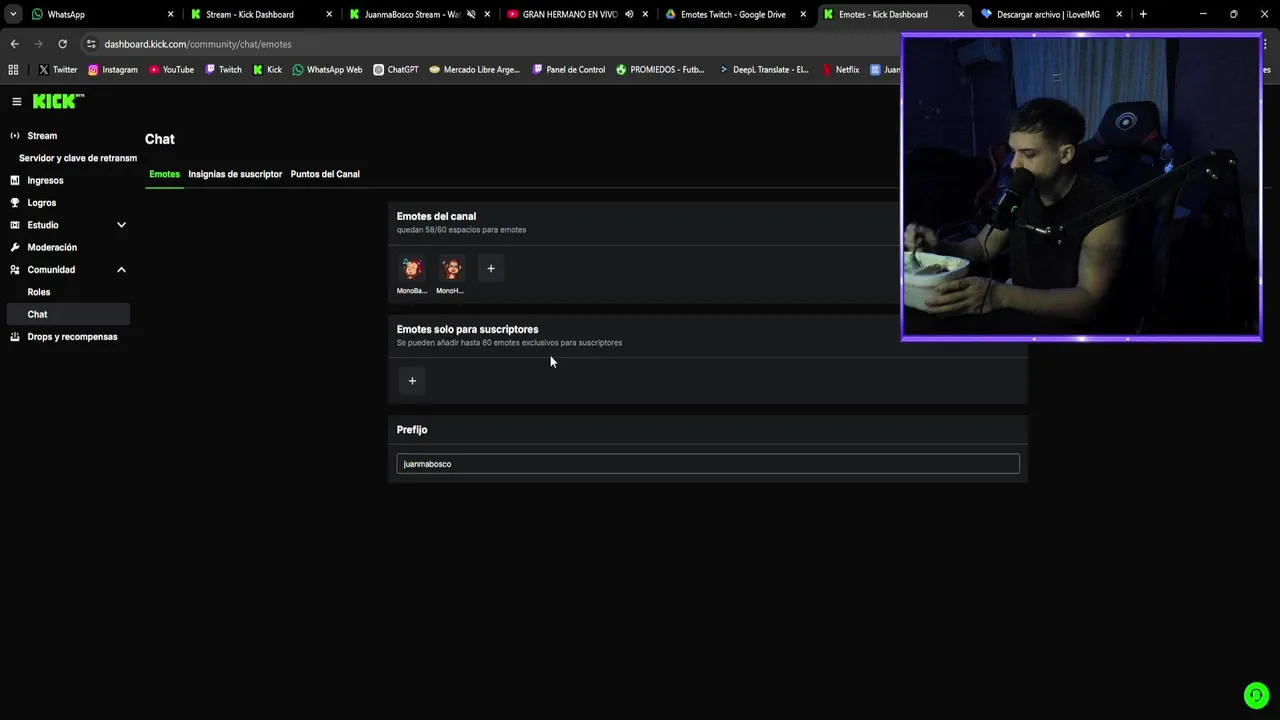
Task: Open a new browser tab
Action: [1143, 14]
